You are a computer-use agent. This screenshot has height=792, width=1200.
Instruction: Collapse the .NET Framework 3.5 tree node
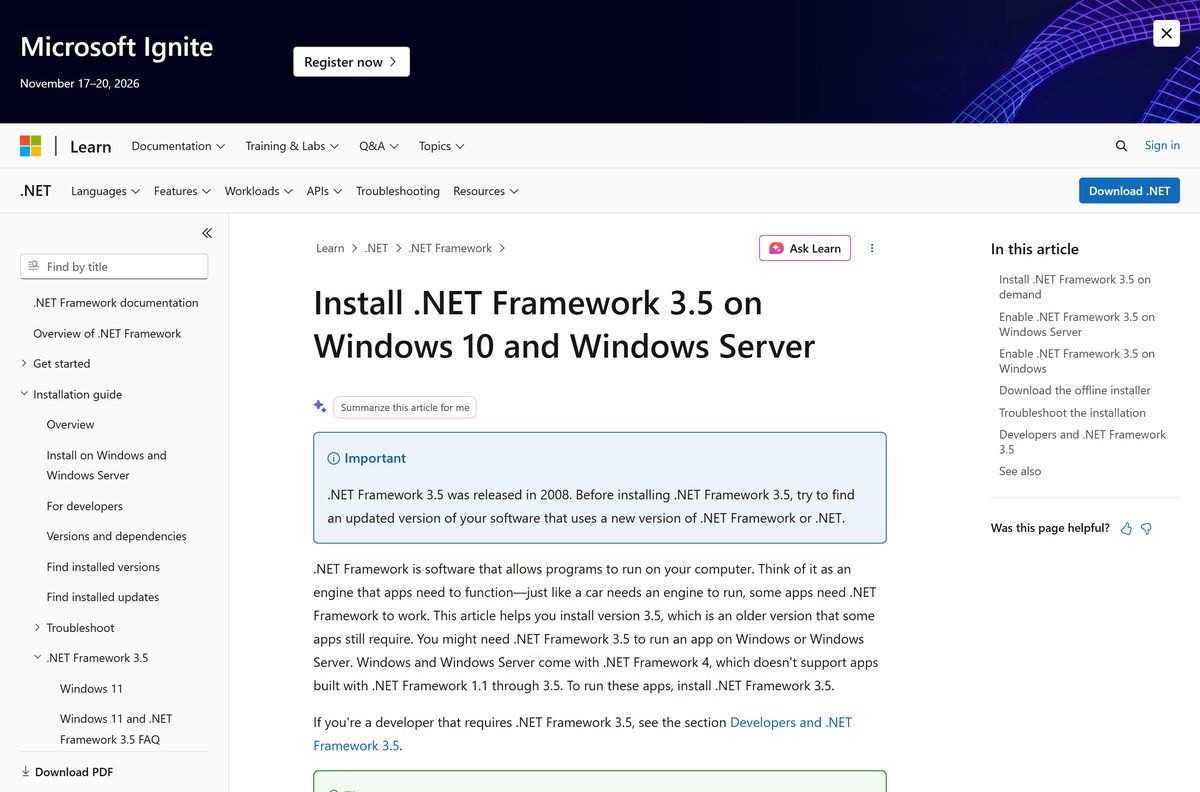tap(37, 658)
